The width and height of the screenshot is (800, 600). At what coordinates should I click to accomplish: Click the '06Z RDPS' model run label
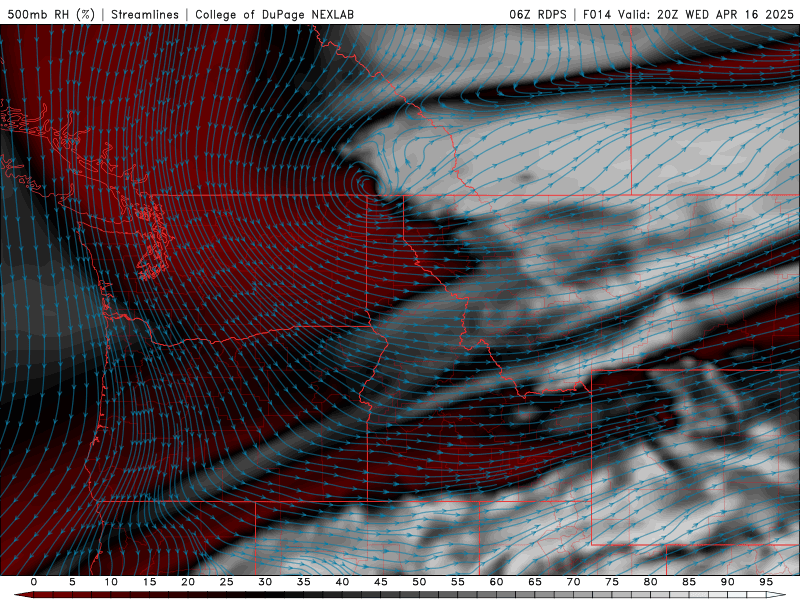click(538, 14)
